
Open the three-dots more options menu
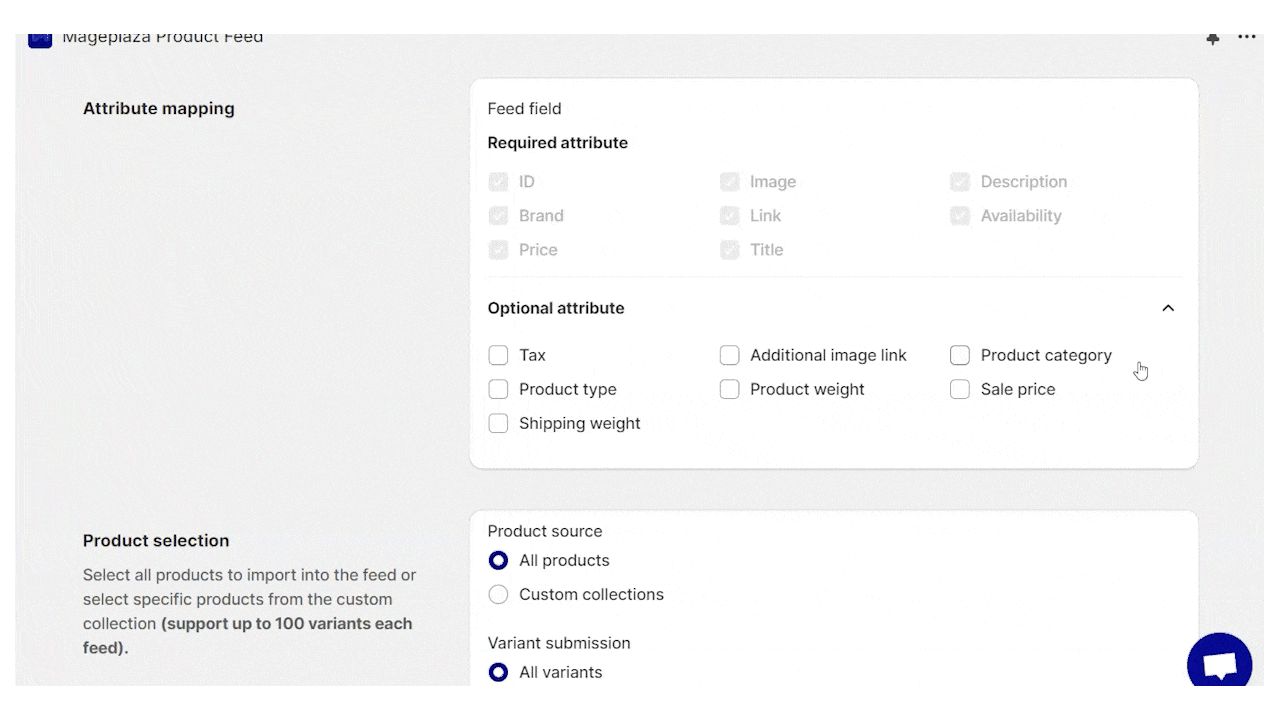coord(1246,38)
